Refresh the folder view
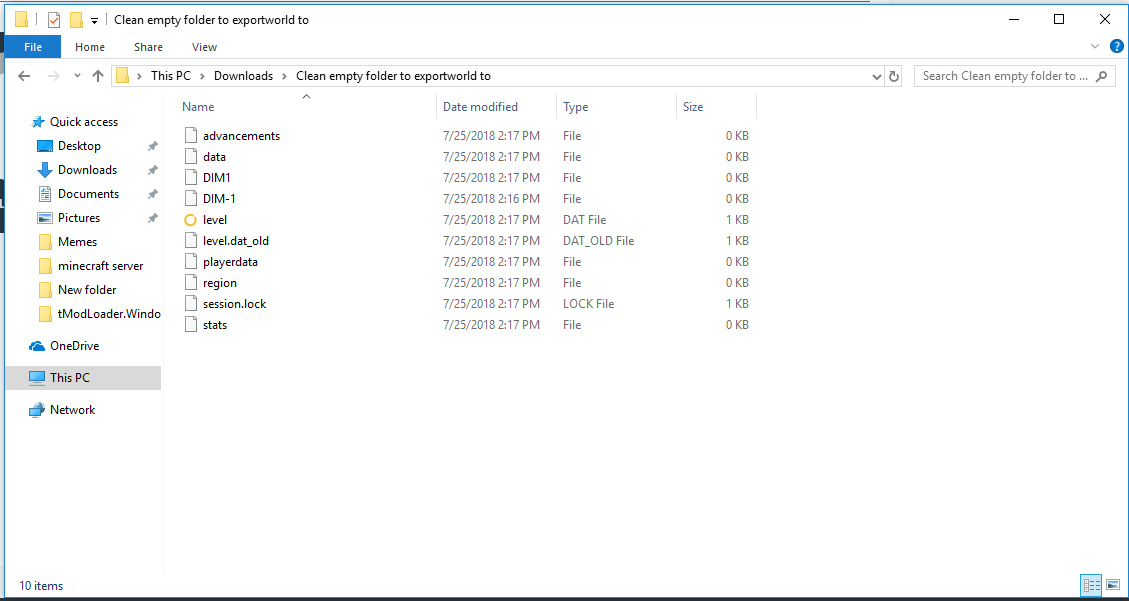1129x601 pixels. [894, 76]
